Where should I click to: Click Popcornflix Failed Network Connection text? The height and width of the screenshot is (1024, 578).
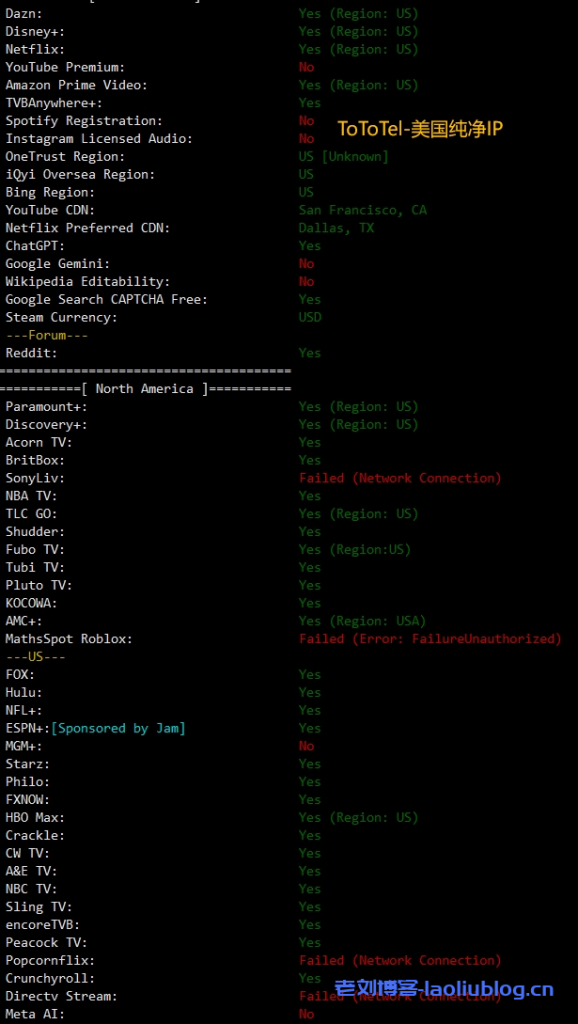[400, 960]
